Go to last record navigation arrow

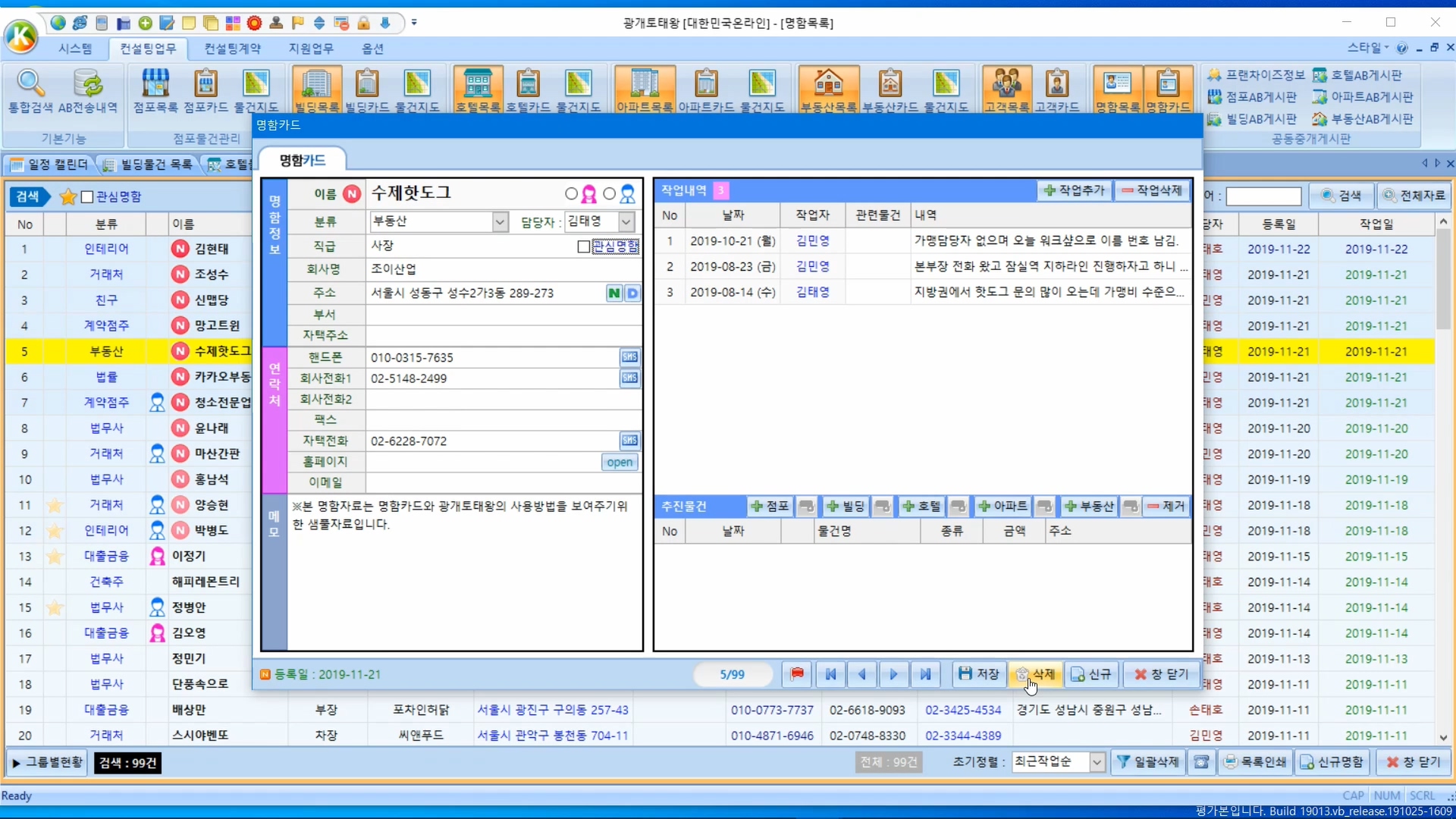tap(925, 674)
